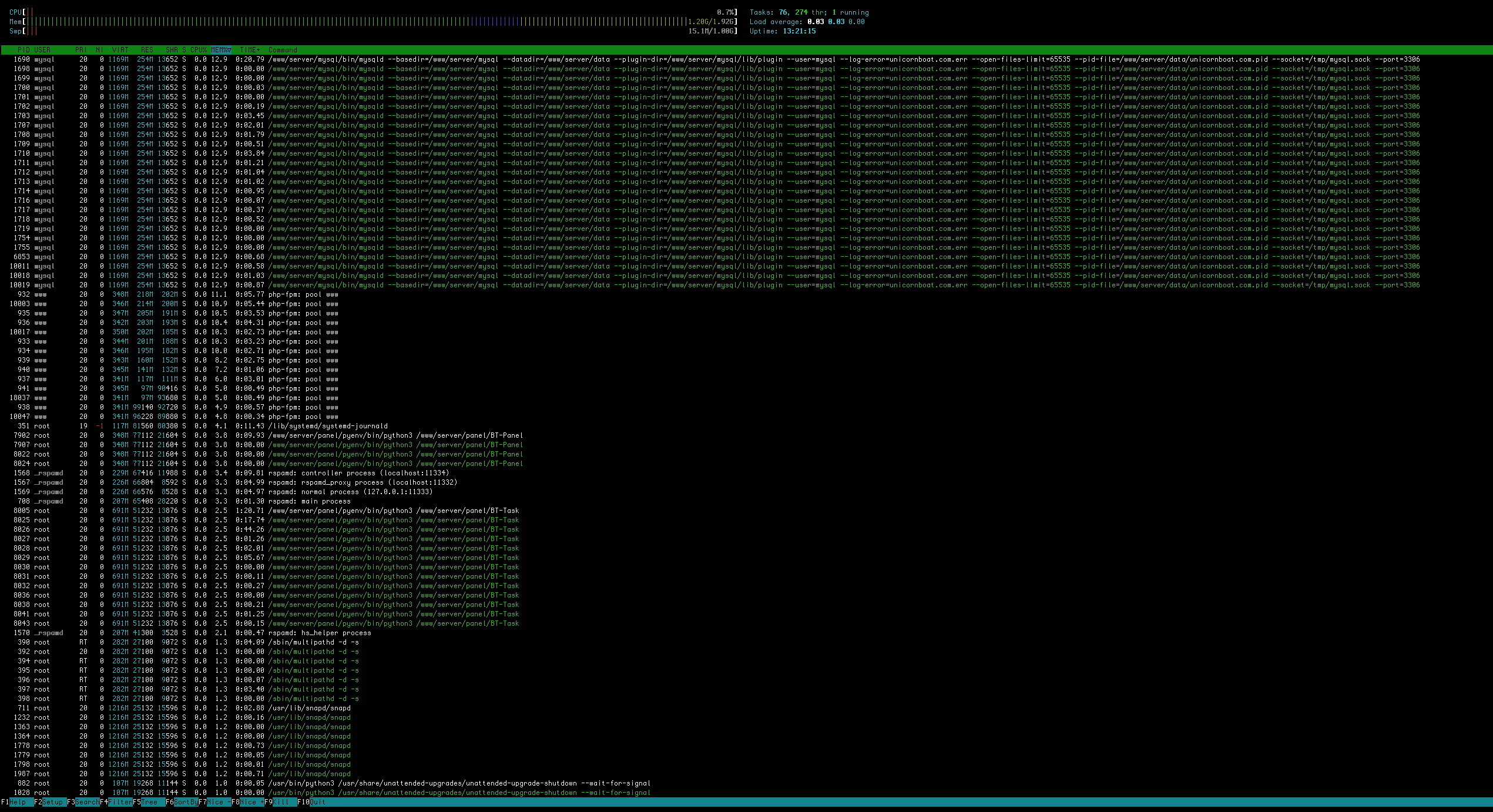Select rspamd controller process row

tap(746, 473)
